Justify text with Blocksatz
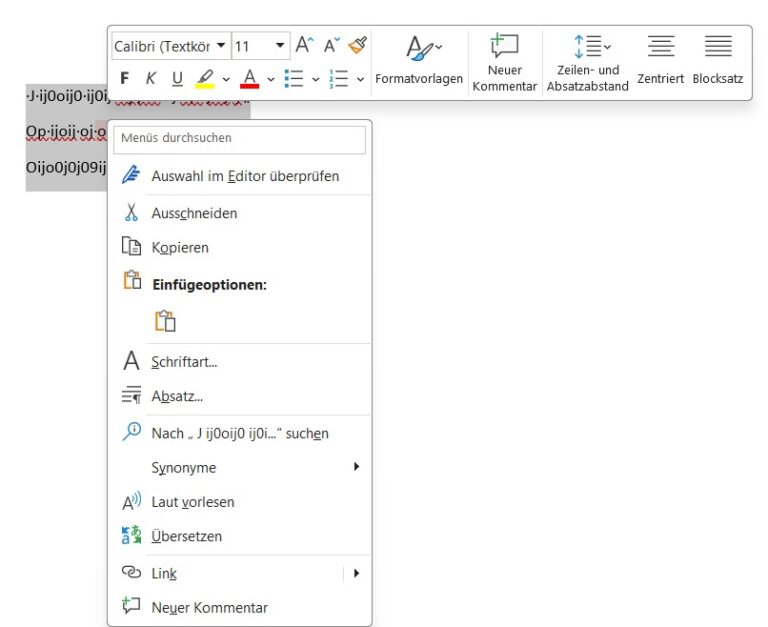Image resolution: width=768 pixels, height=627 pixels. click(718, 60)
